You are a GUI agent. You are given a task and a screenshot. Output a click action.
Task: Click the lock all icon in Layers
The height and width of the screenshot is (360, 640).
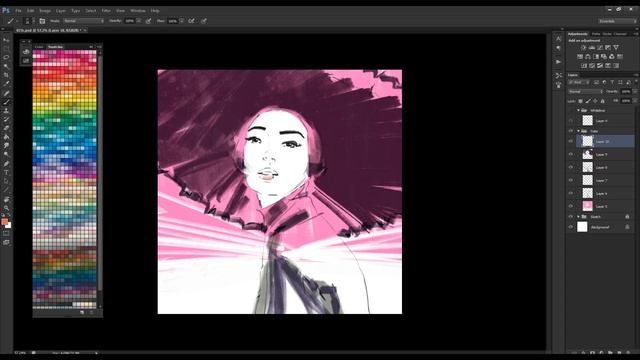point(602,101)
